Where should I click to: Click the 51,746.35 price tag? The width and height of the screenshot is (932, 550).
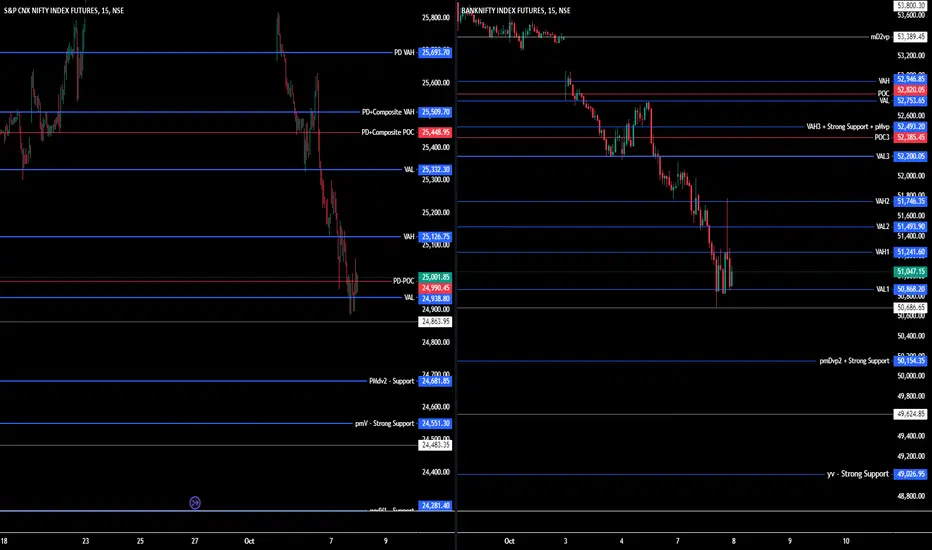coord(911,201)
